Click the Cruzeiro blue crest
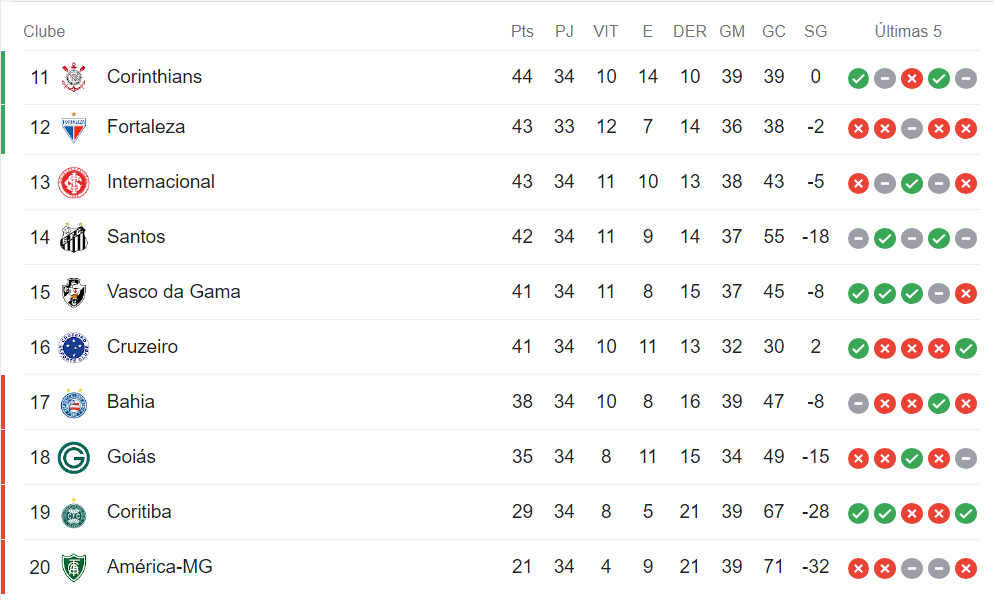Viewport: 994px width, 600px height. pos(74,348)
